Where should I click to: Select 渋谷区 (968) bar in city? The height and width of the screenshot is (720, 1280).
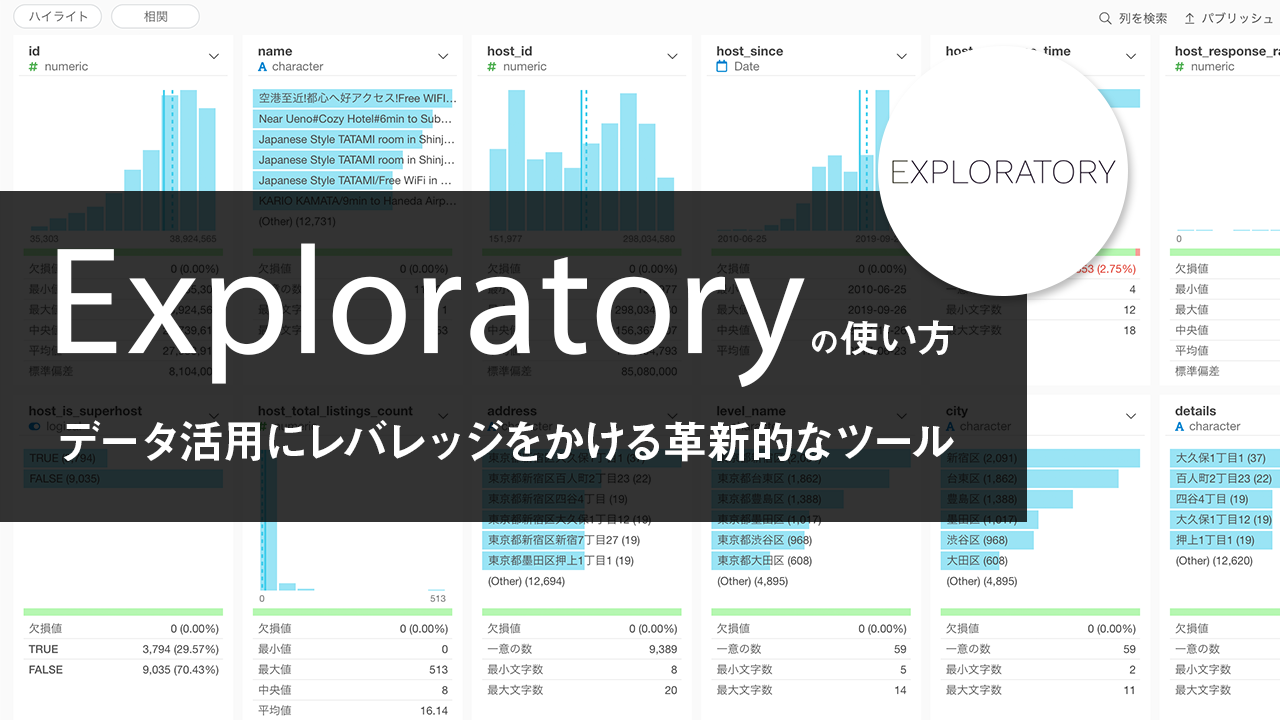(987, 540)
